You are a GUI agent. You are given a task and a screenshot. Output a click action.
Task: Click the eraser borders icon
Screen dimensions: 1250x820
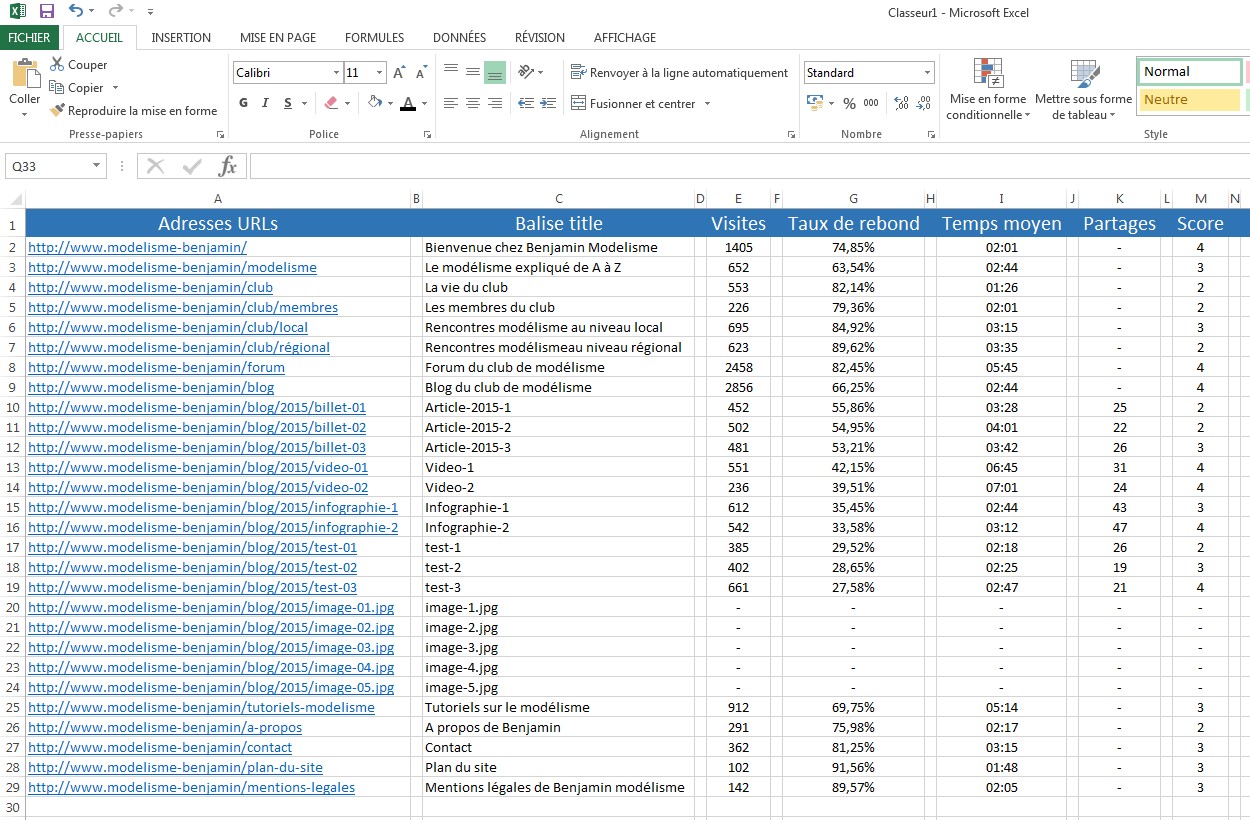pyautogui.click(x=331, y=103)
